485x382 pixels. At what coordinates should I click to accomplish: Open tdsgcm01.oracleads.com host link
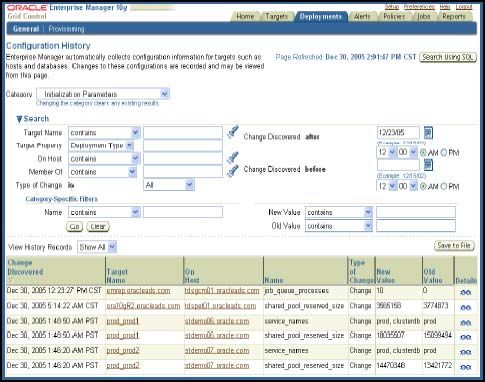click(x=222, y=291)
